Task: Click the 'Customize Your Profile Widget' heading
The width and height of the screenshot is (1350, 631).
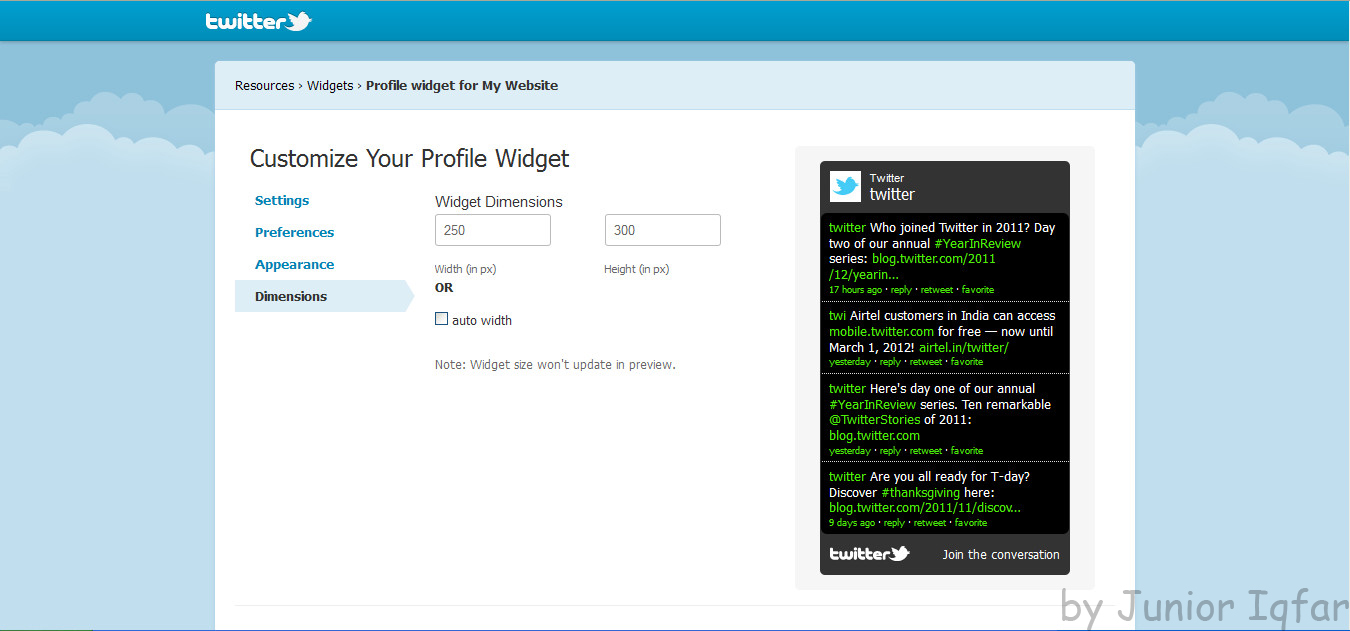Action: coord(409,159)
